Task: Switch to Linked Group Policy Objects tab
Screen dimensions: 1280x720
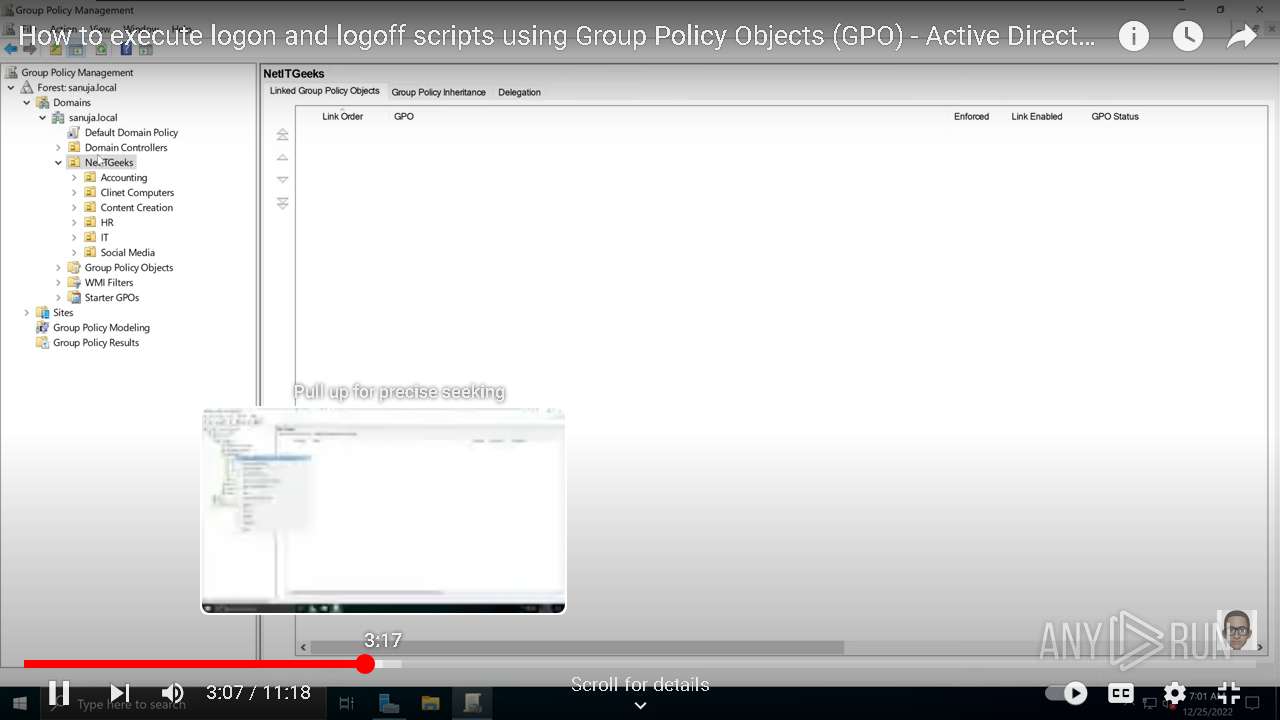Action: pyautogui.click(x=324, y=91)
